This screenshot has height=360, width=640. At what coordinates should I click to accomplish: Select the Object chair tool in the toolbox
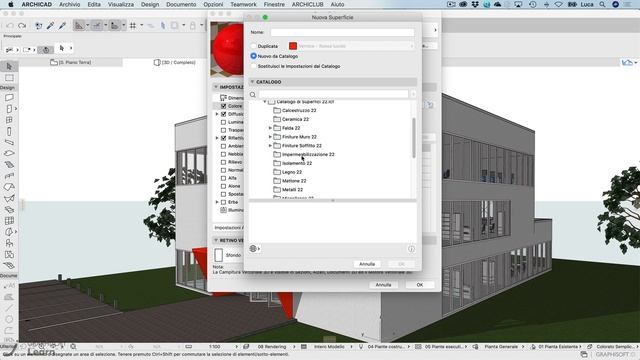(9, 243)
